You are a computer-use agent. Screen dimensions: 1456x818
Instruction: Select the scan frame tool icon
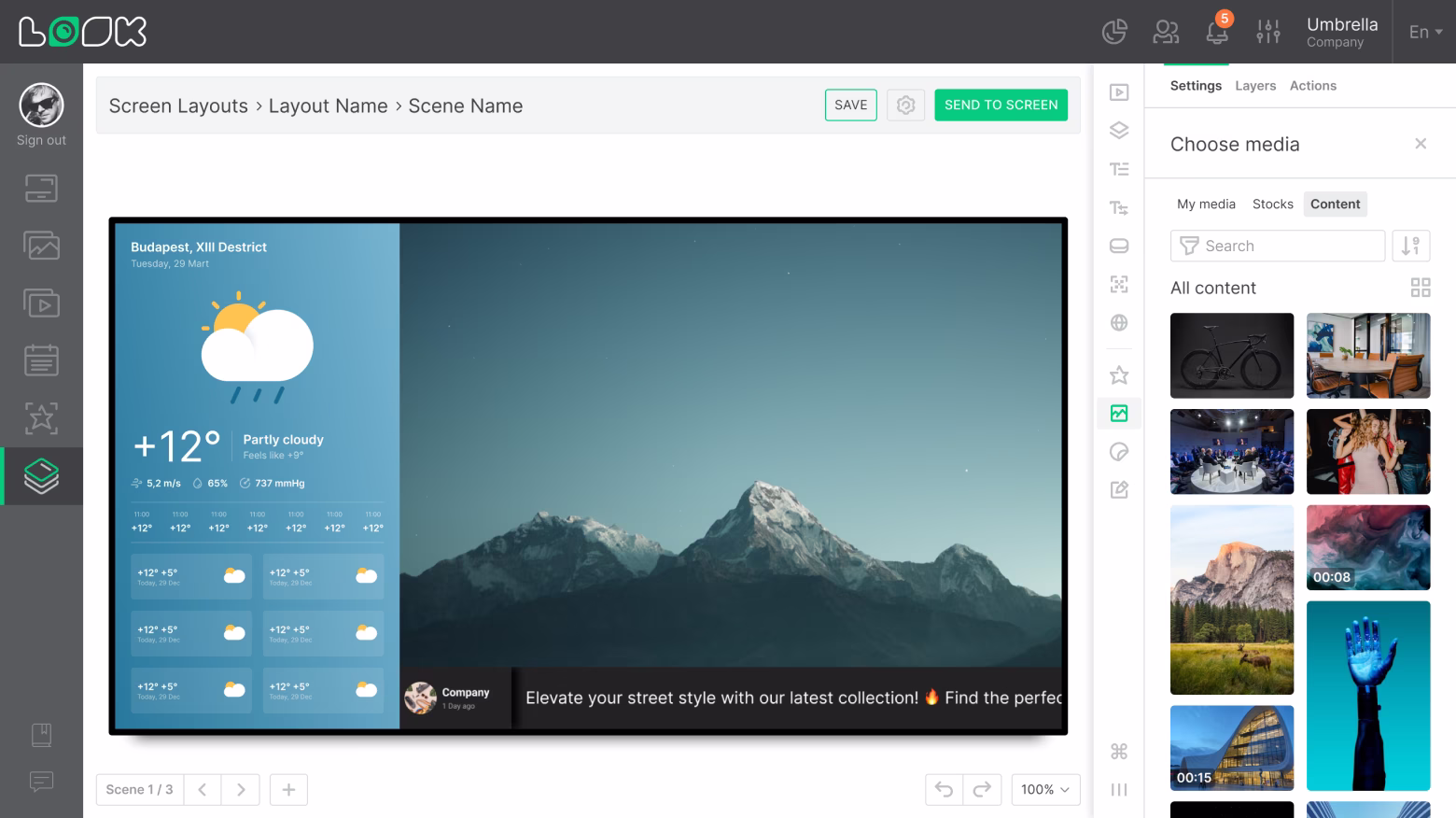1119,284
